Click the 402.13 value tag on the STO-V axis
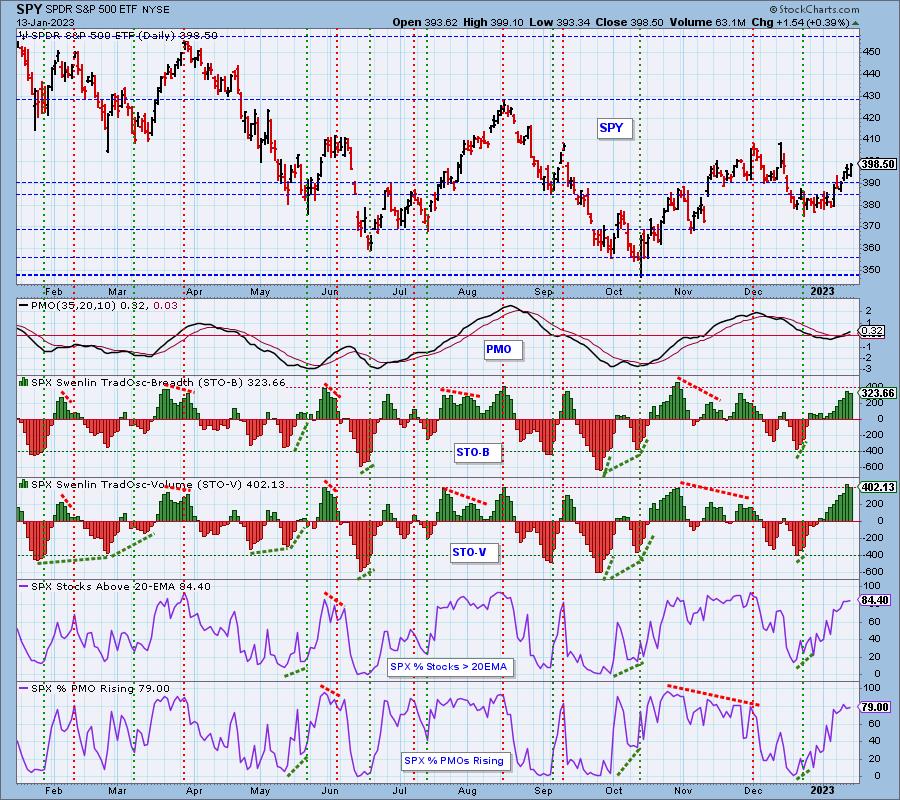 pos(878,487)
